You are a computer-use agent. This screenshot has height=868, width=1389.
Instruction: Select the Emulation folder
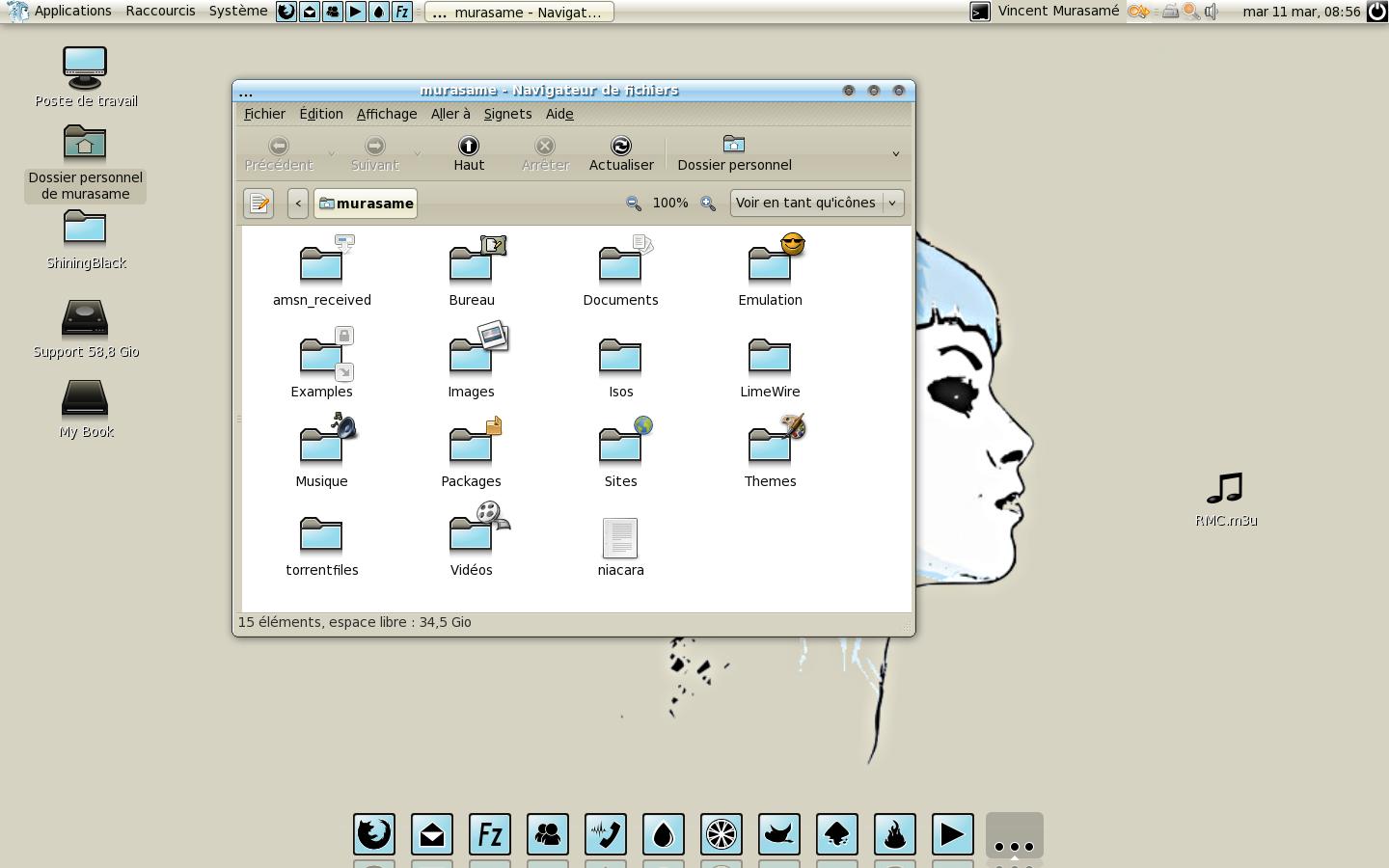click(770, 271)
